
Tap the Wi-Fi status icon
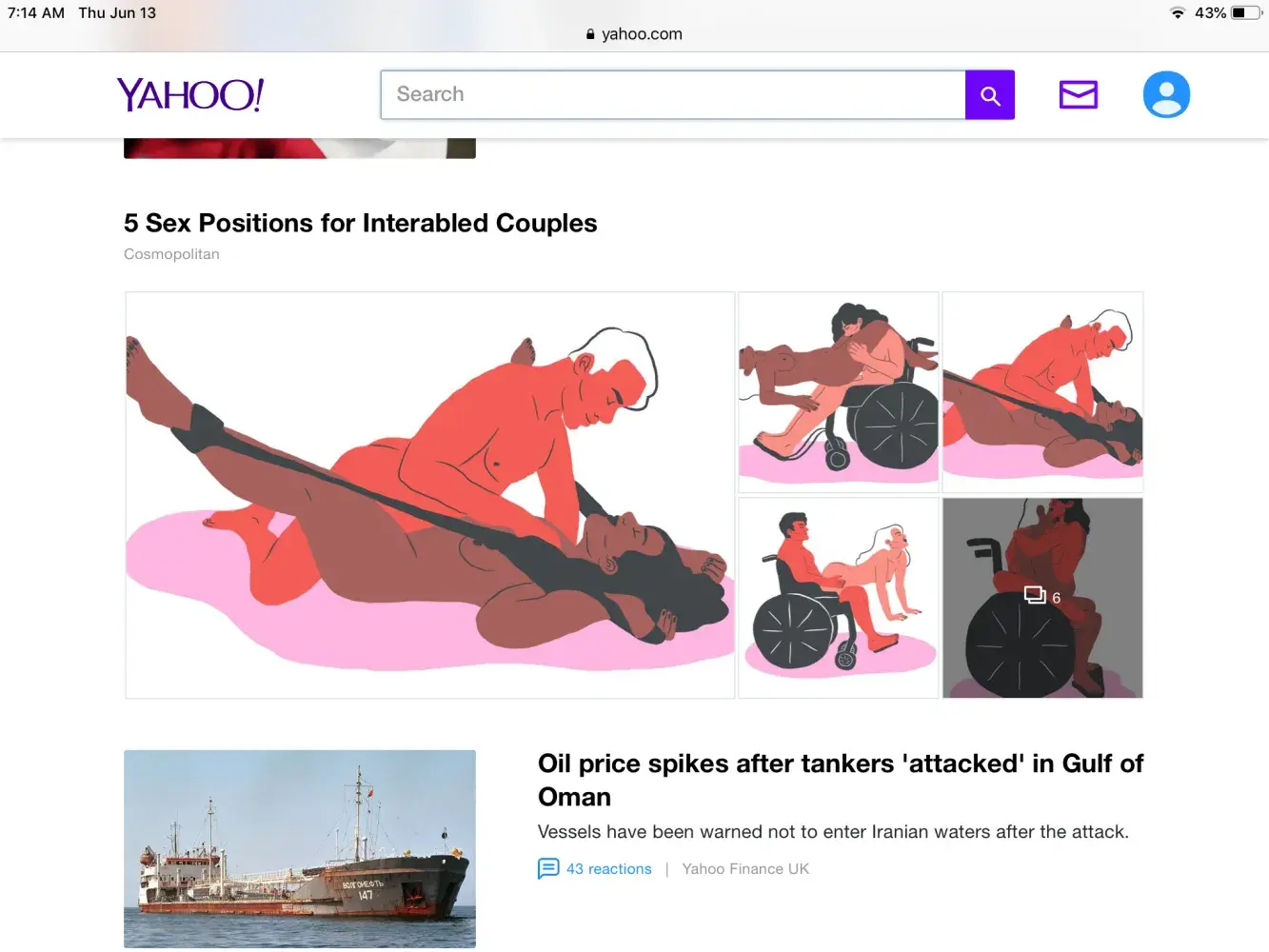click(x=1178, y=13)
